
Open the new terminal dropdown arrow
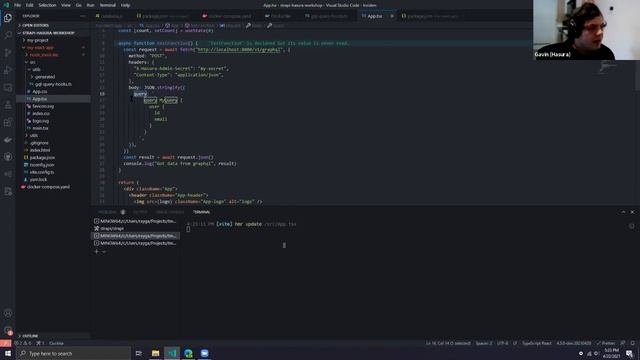tap(104, 252)
